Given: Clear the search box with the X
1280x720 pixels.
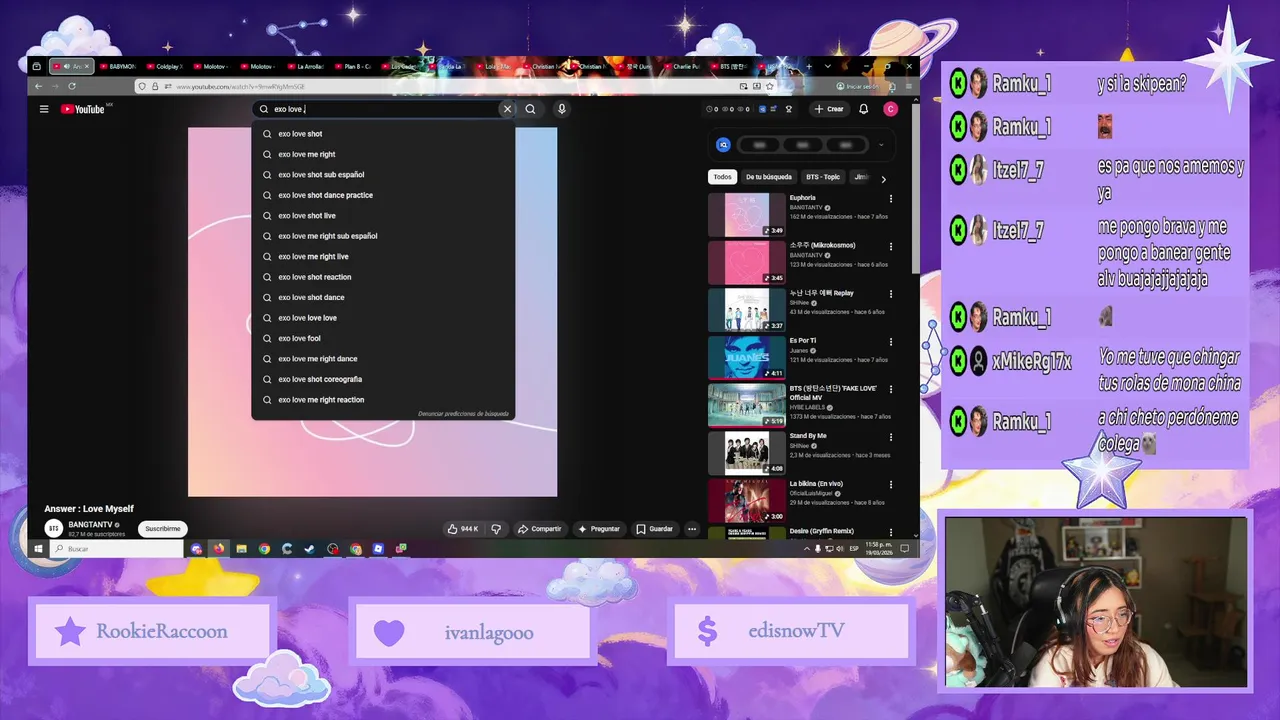Looking at the screenshot, I should (507, 109).
